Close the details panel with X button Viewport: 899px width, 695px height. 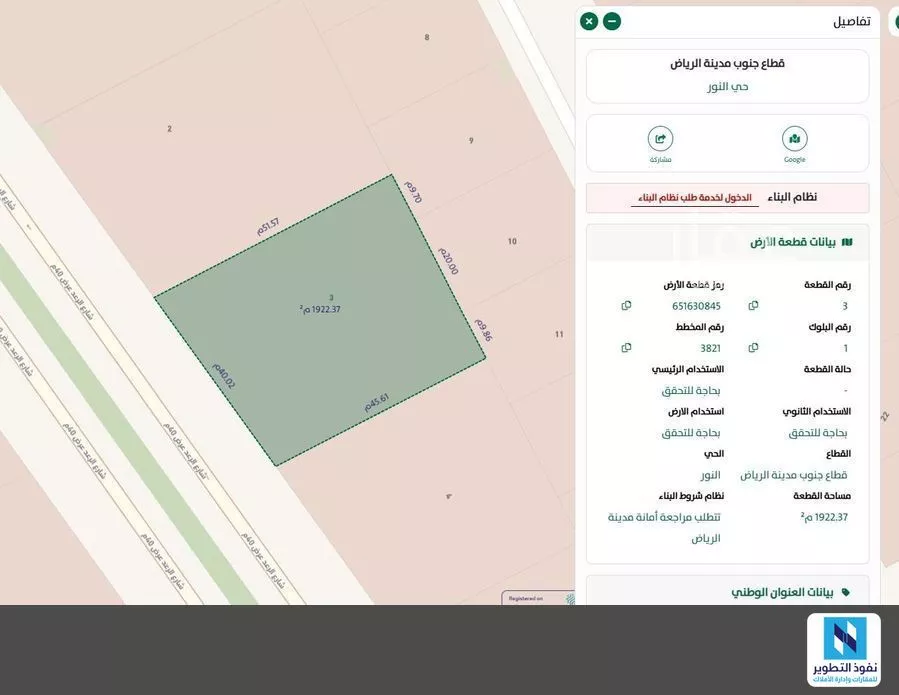coord(589,21)
